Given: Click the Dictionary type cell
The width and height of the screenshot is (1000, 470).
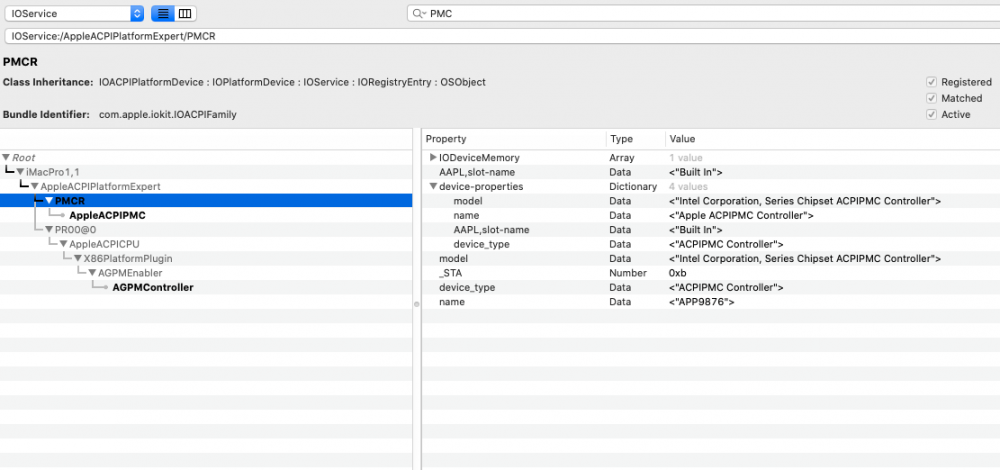Looking at the screenshot, I should click(633, 187).
